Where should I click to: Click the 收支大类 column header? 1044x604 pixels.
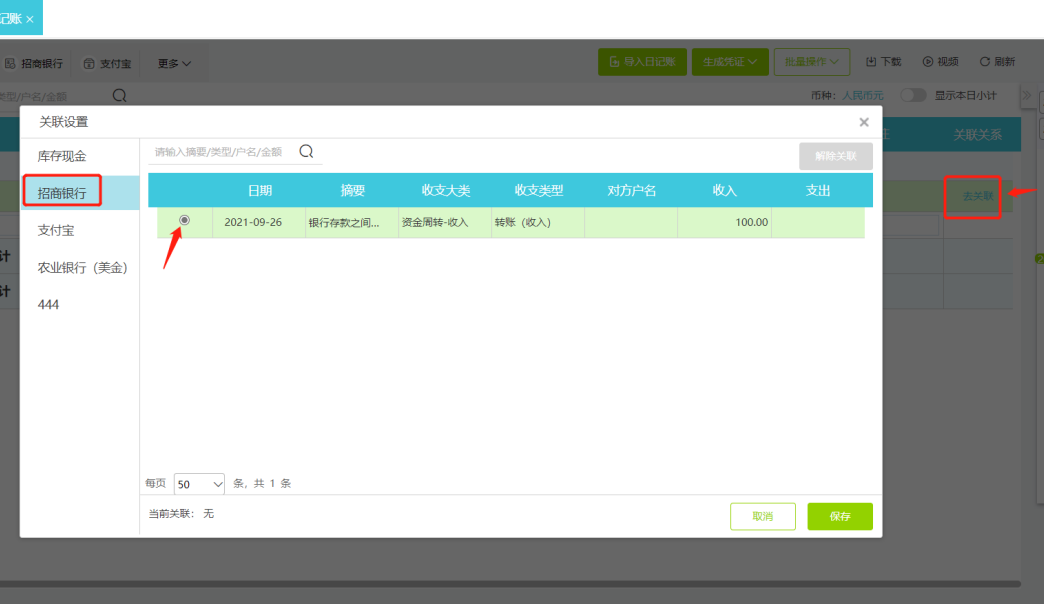coord(445,190)
